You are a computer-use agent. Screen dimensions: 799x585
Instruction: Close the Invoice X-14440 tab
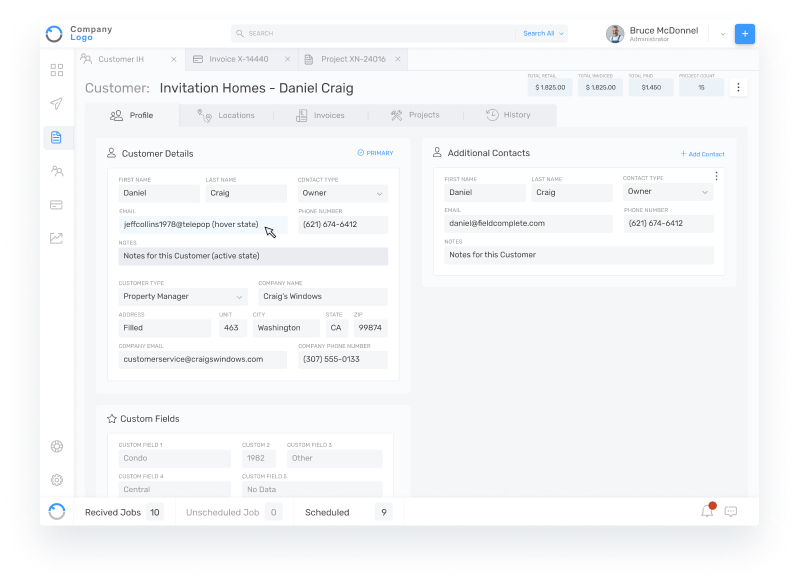click(x=287, y=60)
